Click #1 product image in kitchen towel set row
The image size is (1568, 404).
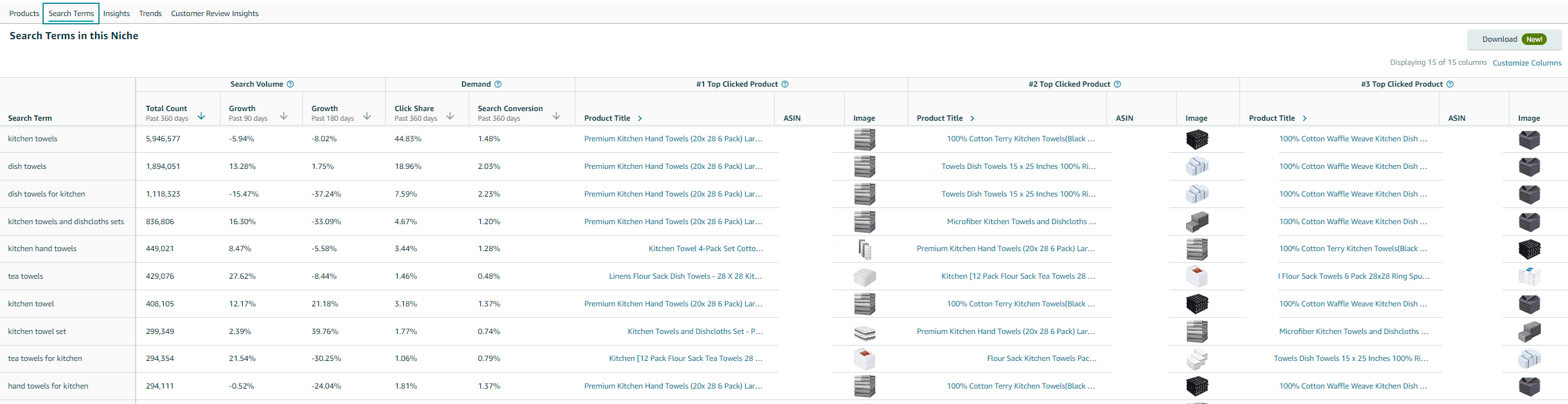(864, 332)
